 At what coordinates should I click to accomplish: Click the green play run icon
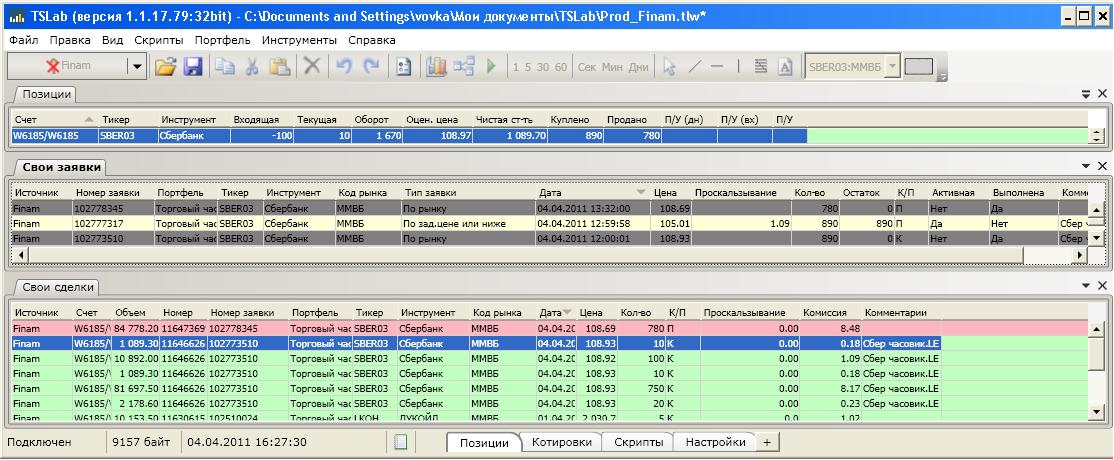(491, 66)
